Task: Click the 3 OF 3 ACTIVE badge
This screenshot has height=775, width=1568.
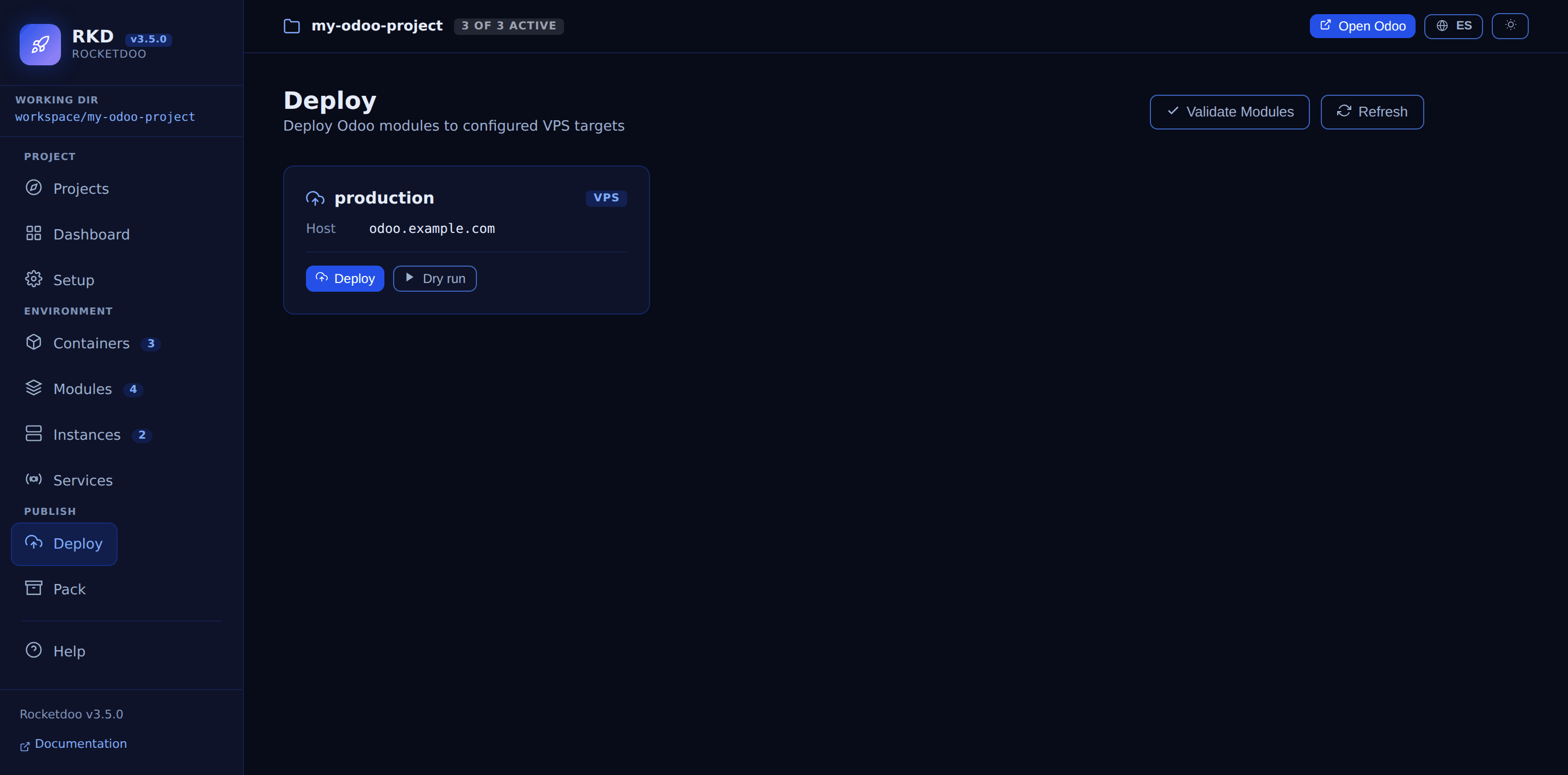Action: tap(509, 26)
